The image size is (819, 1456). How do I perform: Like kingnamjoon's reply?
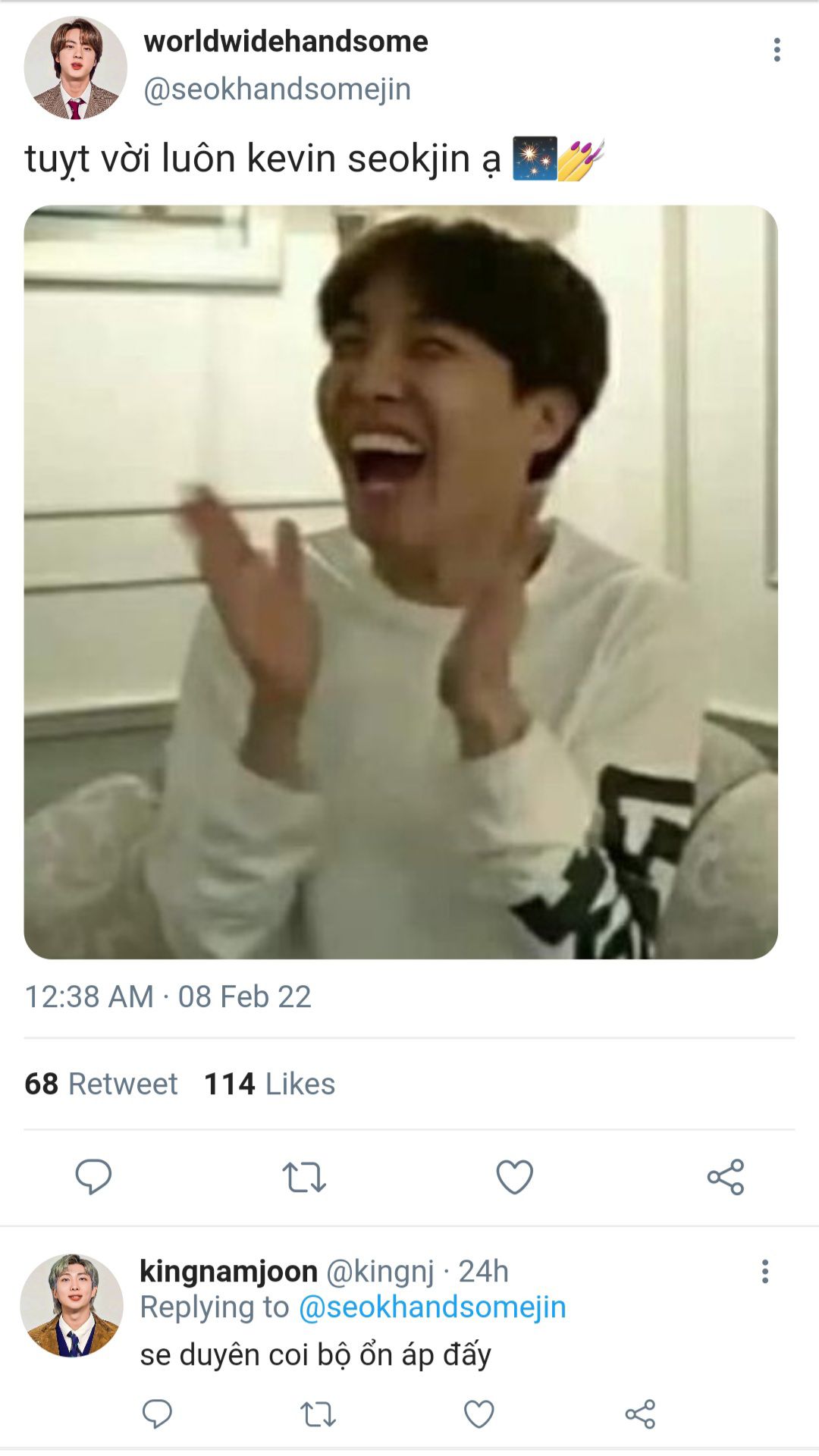[x=479, y=1414]
